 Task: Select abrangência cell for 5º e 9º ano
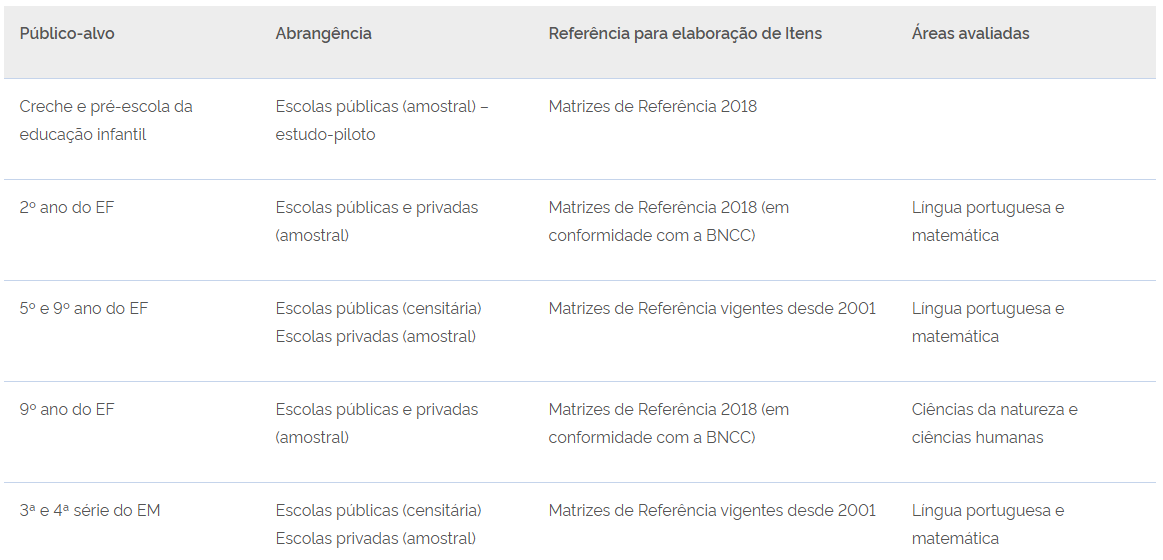click(378, 322)
